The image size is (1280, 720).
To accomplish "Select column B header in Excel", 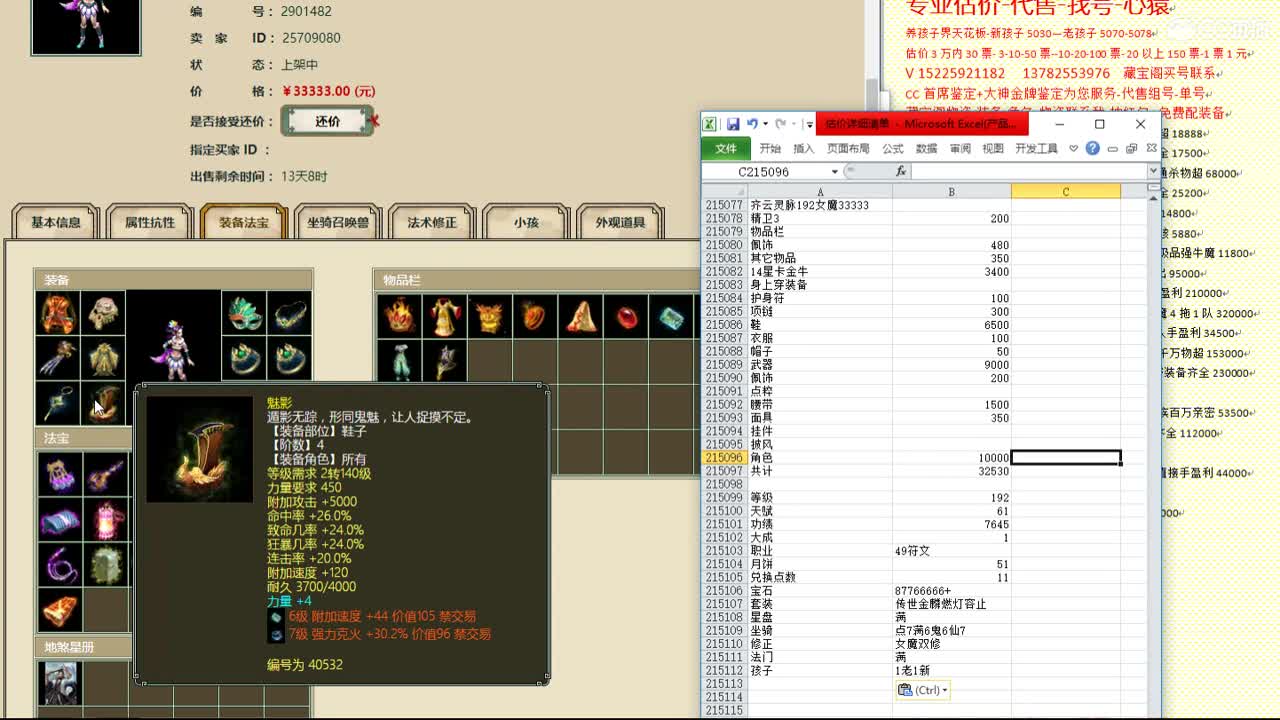I will coord(951,192).
